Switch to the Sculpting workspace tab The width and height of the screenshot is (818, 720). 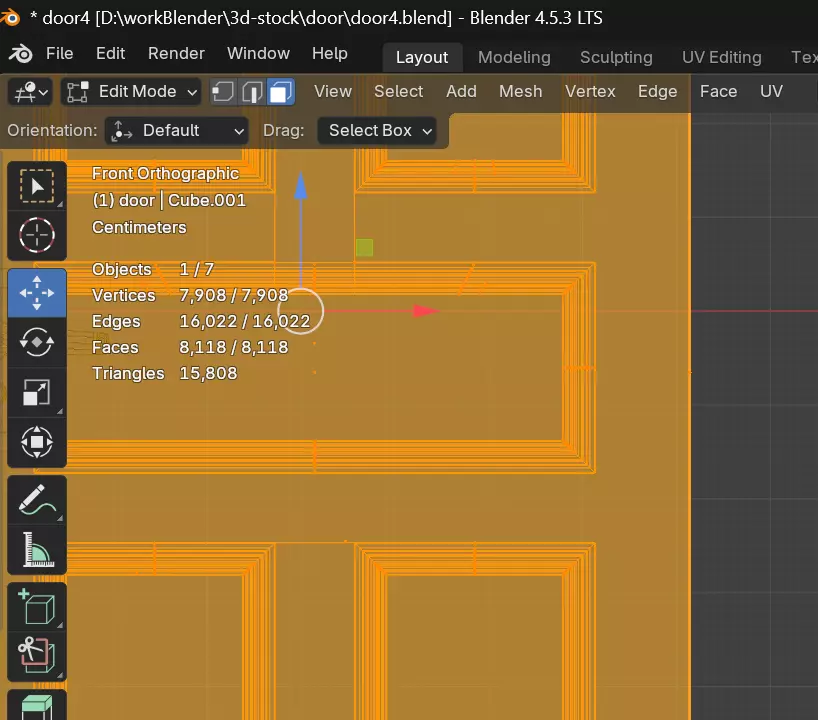tap(616, 57)
